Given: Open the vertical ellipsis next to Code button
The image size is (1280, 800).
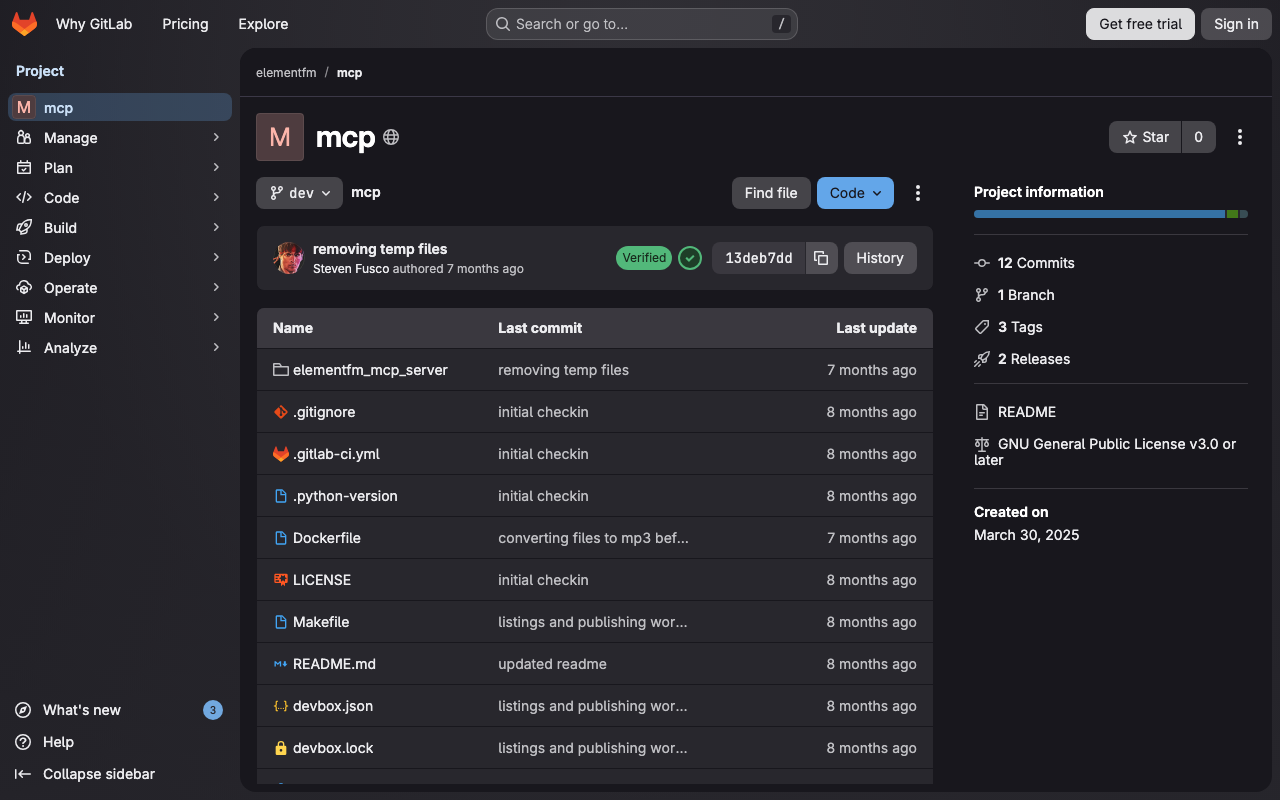Looking at the screenshot, I should coord(918,193).
